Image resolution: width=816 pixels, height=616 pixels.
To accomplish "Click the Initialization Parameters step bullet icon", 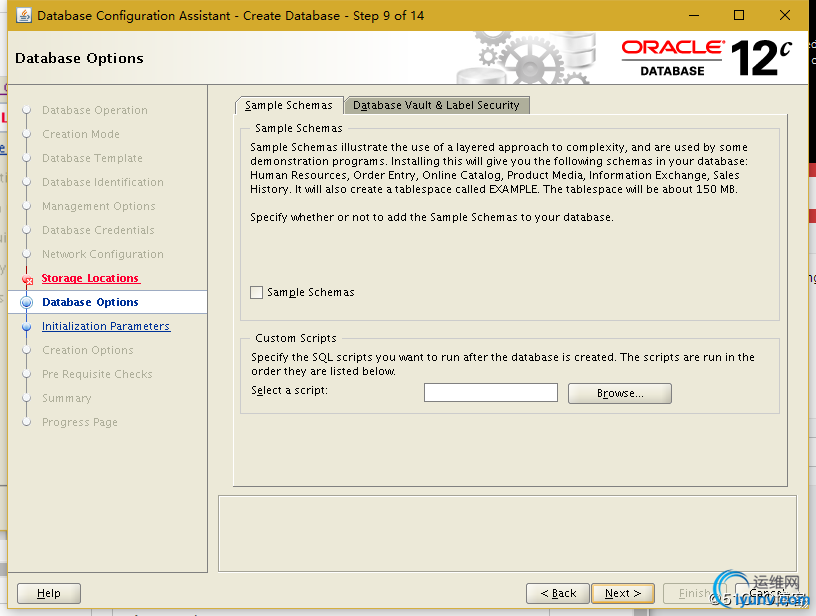I will [27, 326].
